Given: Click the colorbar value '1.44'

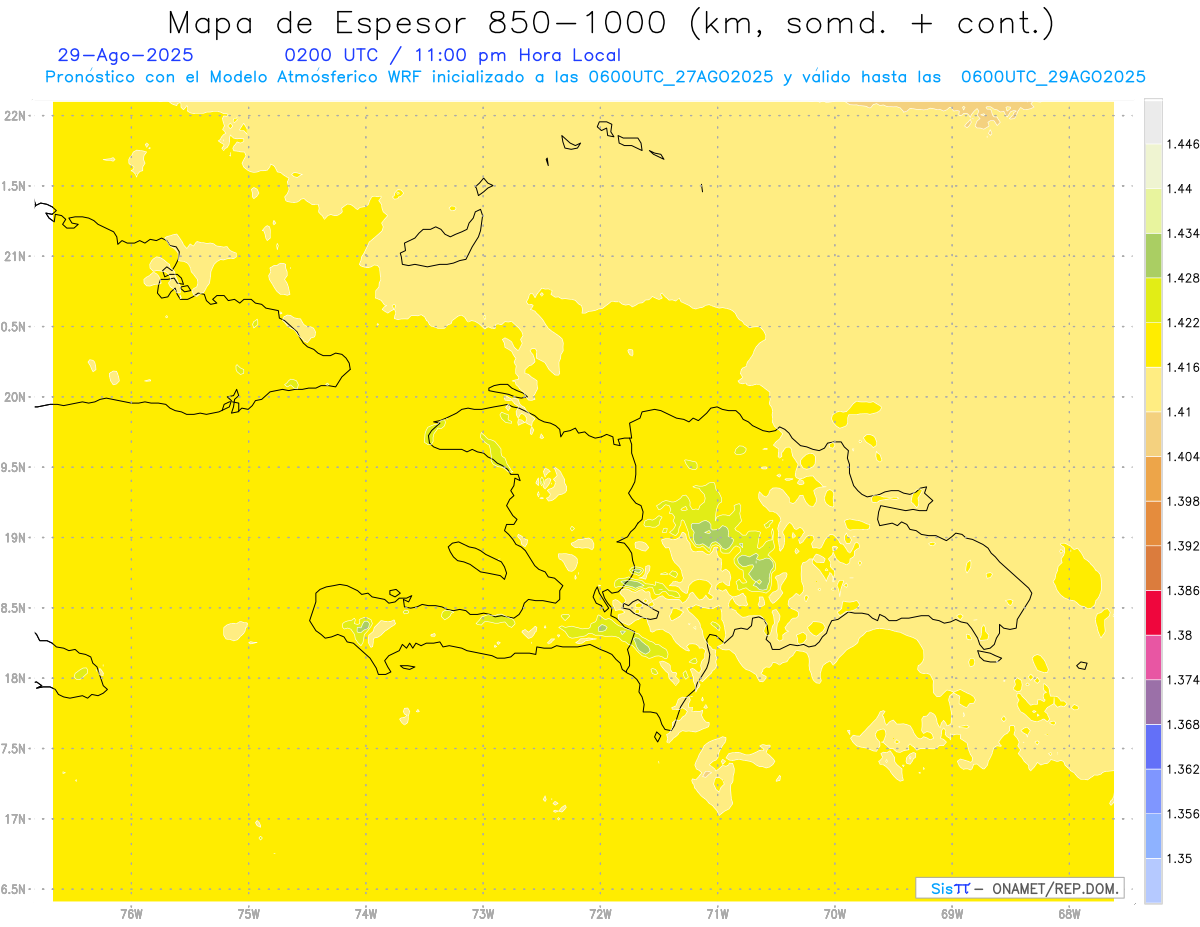Looking at the screenshot, I should point(1180,189).
